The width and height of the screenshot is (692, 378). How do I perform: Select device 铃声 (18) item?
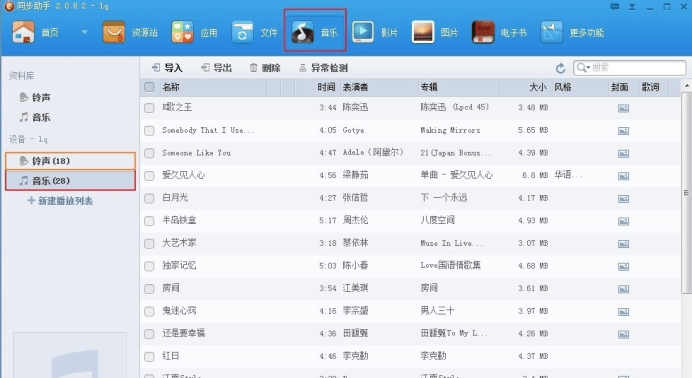[71, 161]
